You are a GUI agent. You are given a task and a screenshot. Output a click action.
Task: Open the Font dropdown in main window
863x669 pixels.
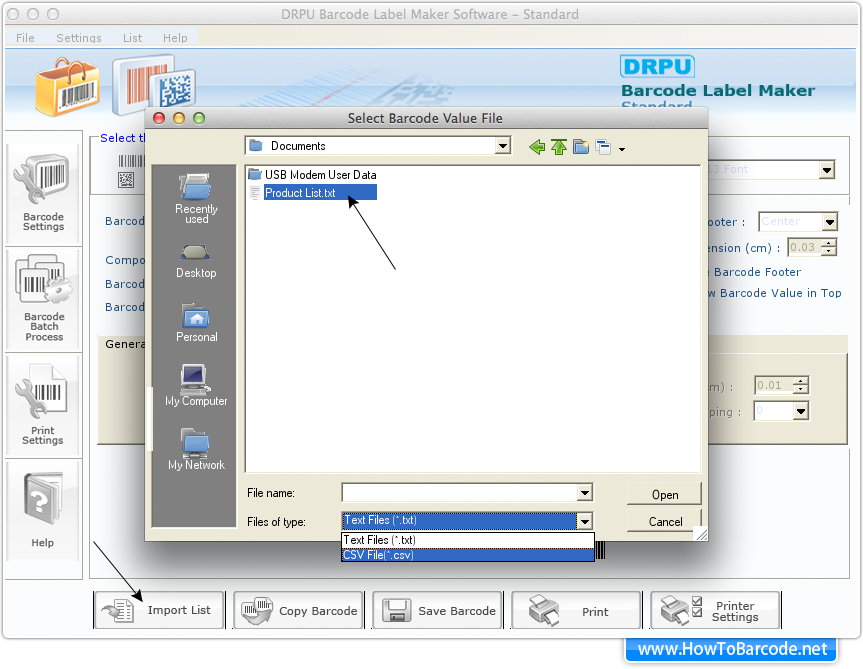[827, 170]
